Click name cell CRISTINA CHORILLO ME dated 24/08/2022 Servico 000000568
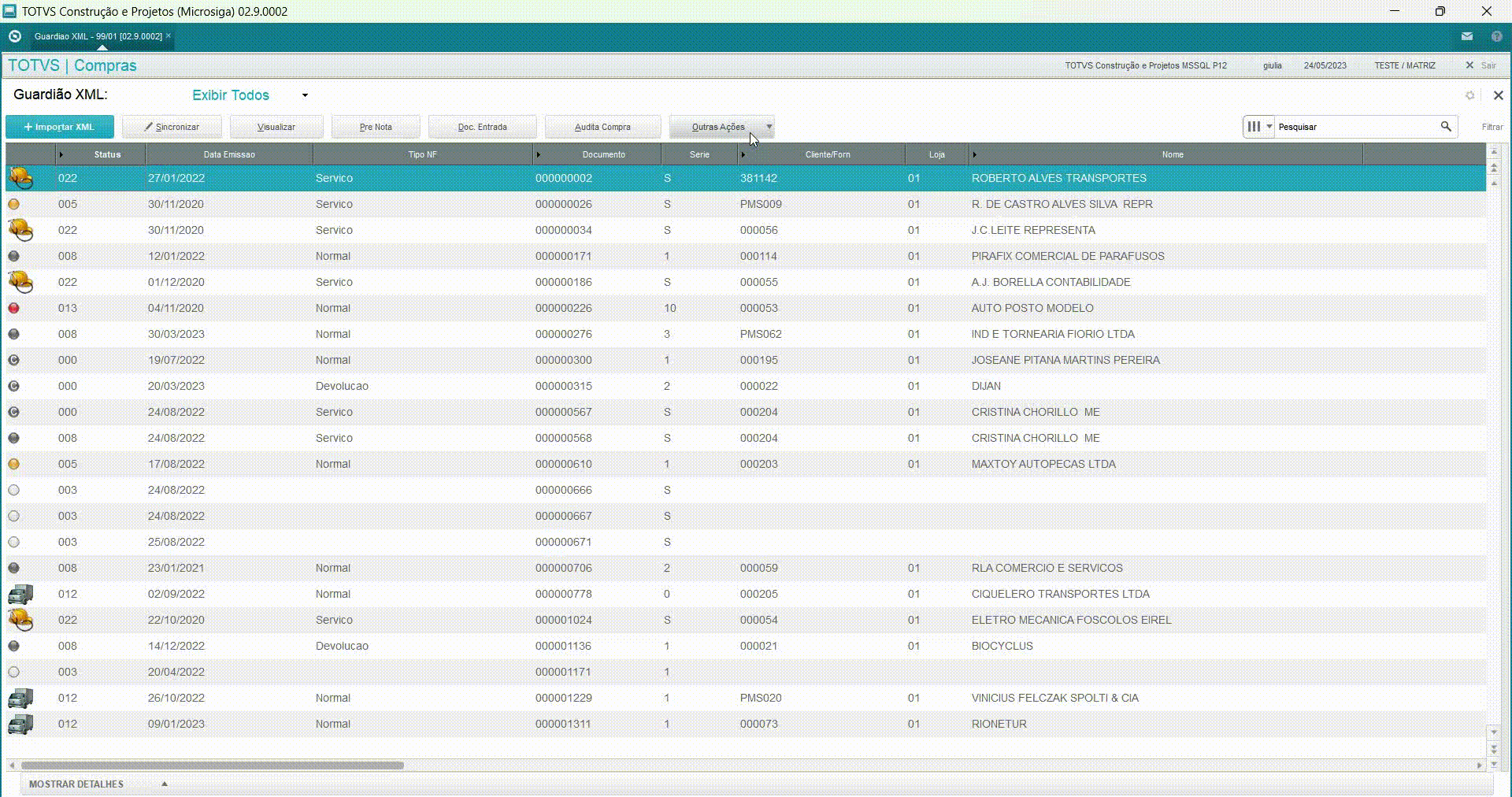Image resolution: width=1512 pixels, height=797 pixels. [x=1036, y=438]
